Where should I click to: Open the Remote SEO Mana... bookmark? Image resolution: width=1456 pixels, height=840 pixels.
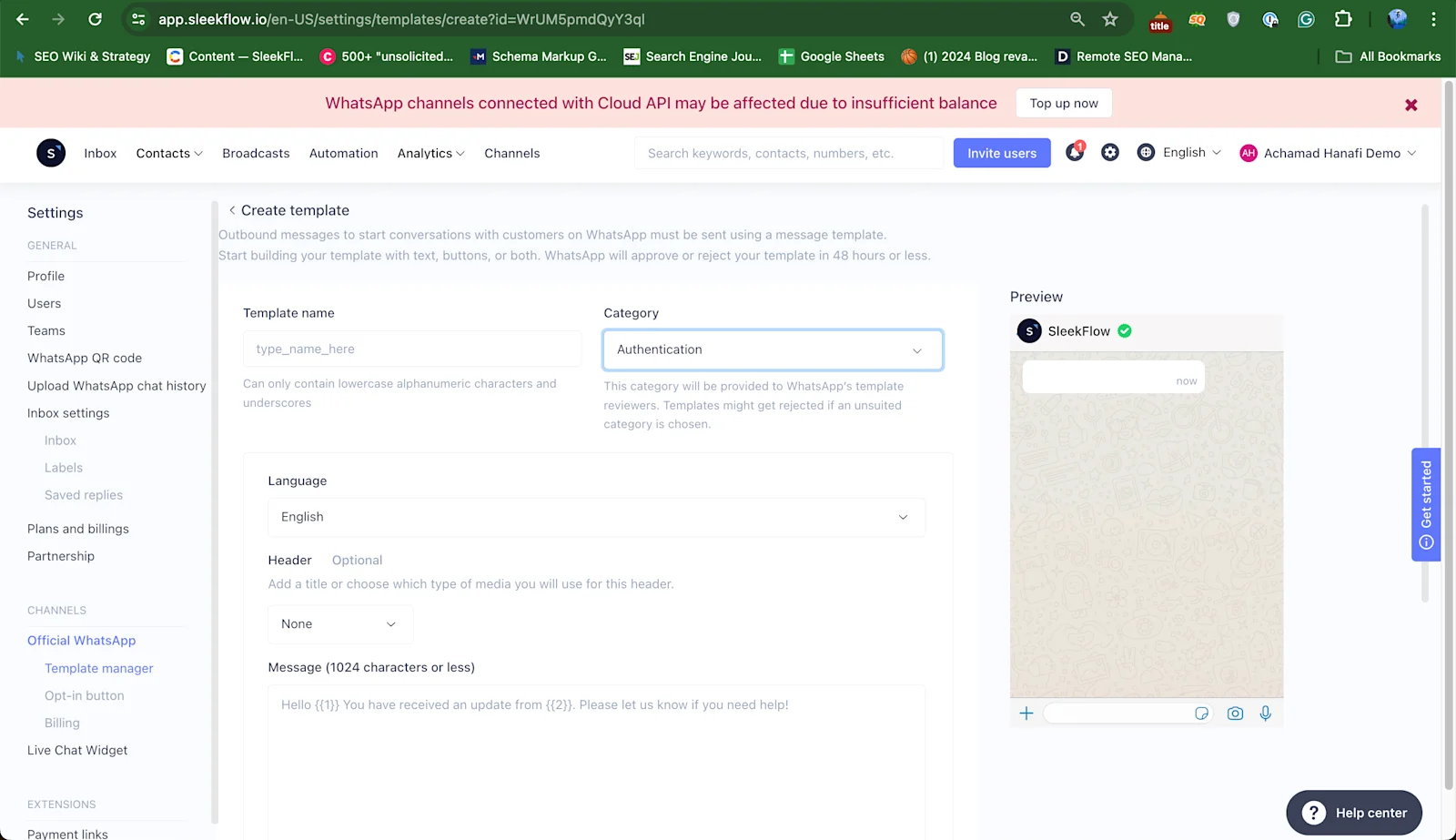1124,56
